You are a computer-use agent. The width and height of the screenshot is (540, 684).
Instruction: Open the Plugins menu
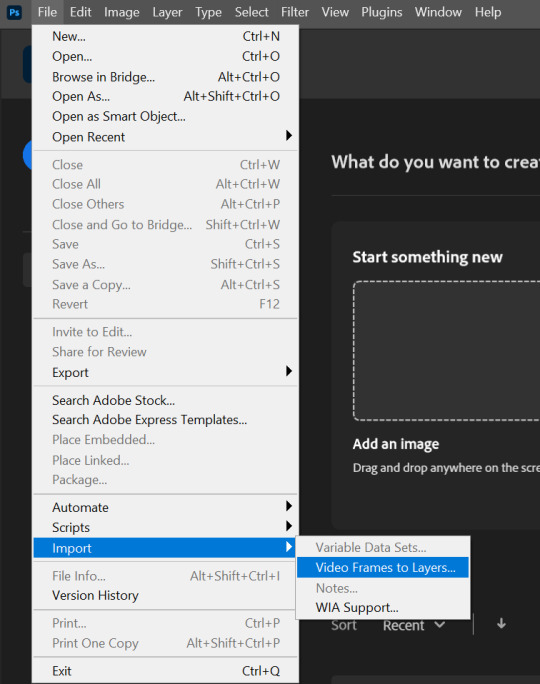(x=382, y=12)
